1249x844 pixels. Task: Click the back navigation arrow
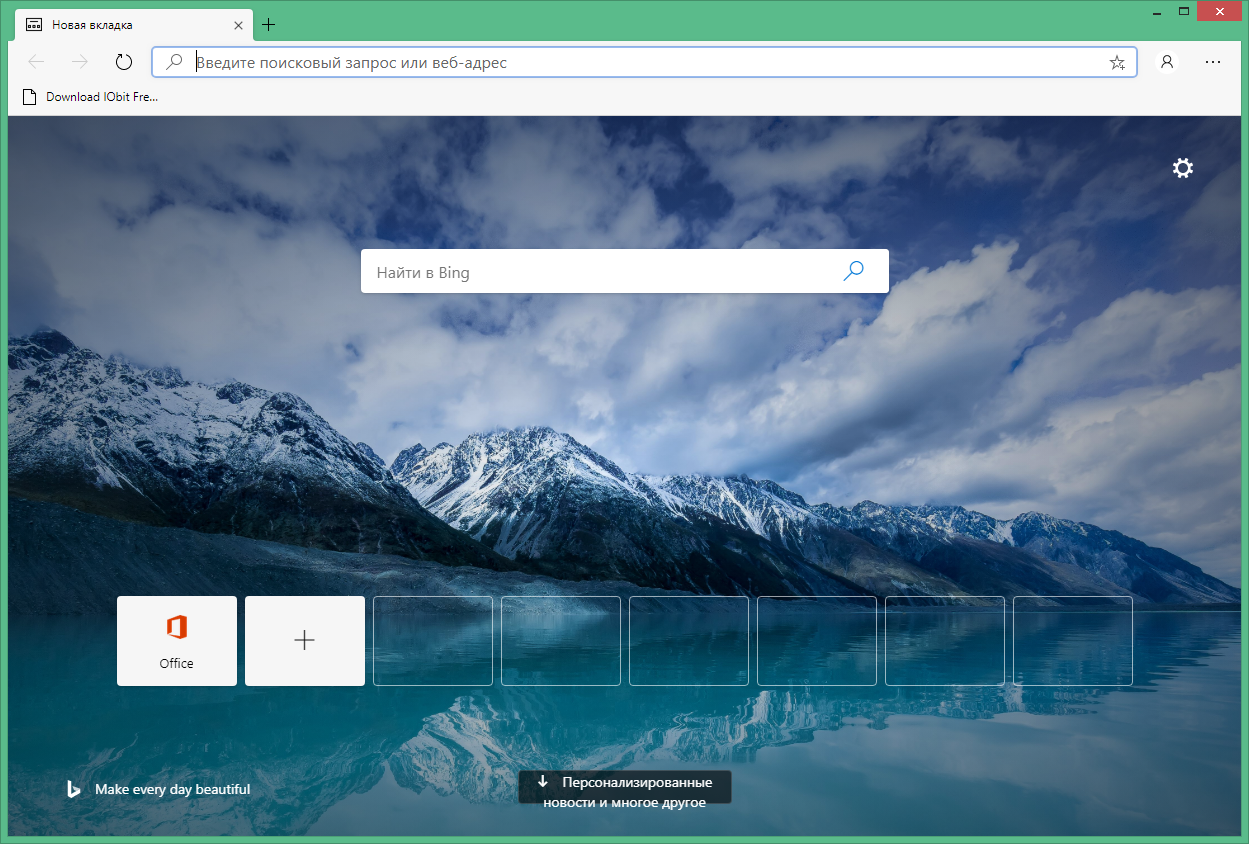tap(36, 61)
